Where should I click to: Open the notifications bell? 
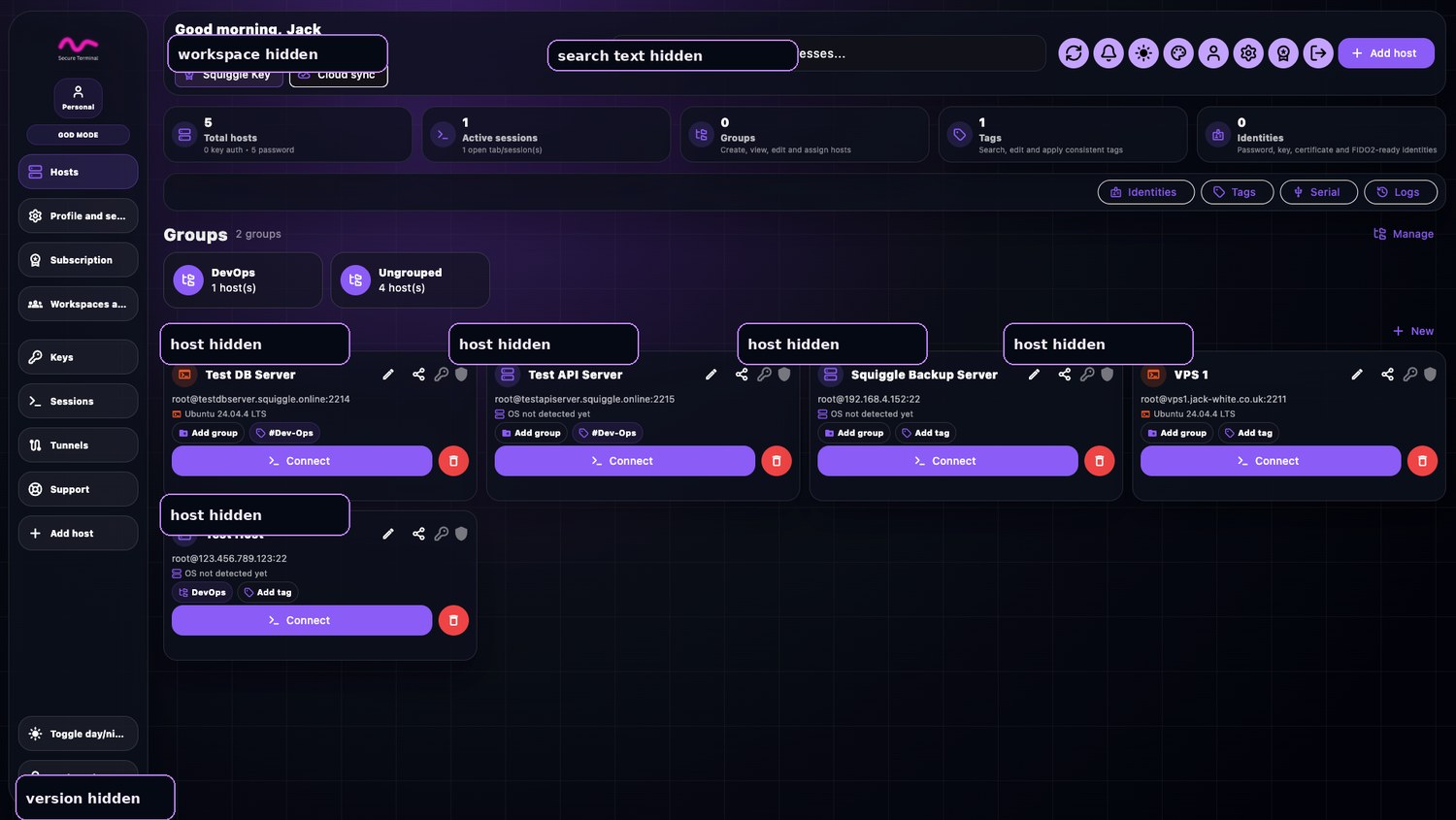pos(1109,53)
